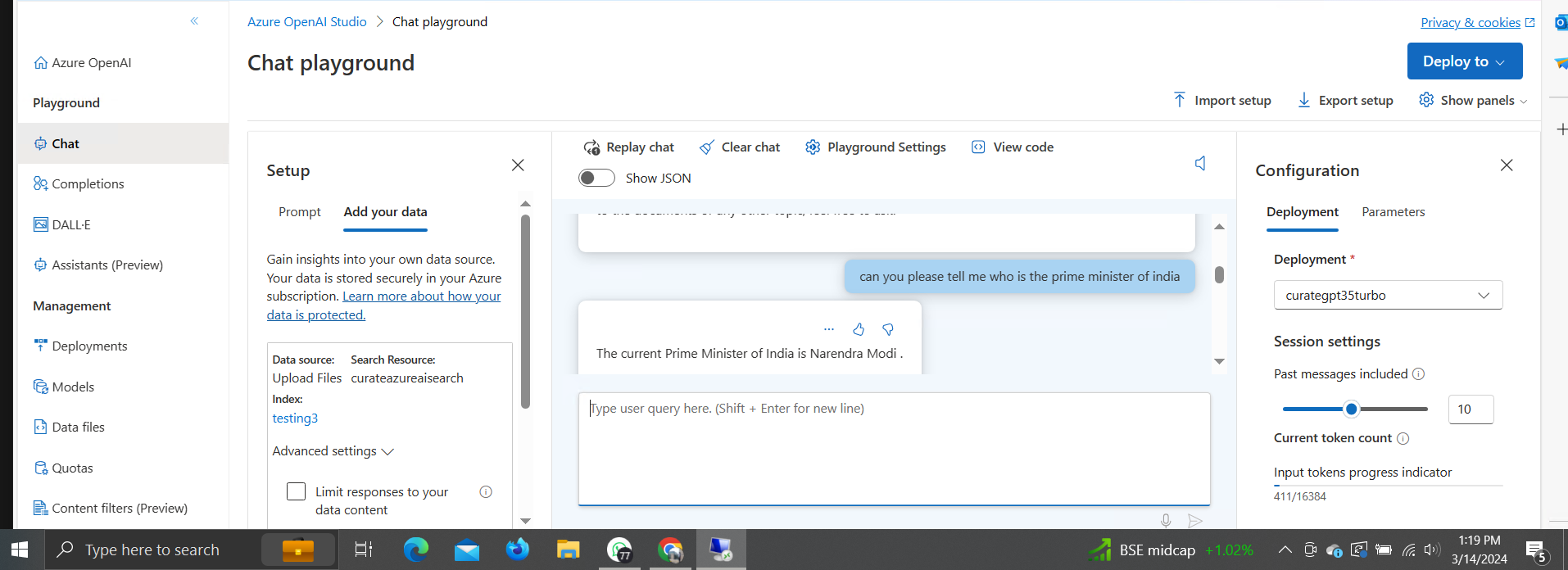1568x570 pixels.
Task: Click the Setup panel vertical scrollbar
Action: [x=525, y=311]
